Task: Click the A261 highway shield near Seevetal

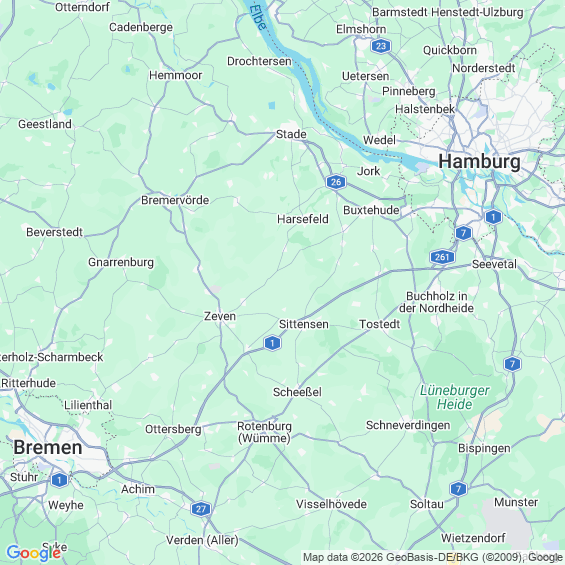Action: (x=442, y=257)
